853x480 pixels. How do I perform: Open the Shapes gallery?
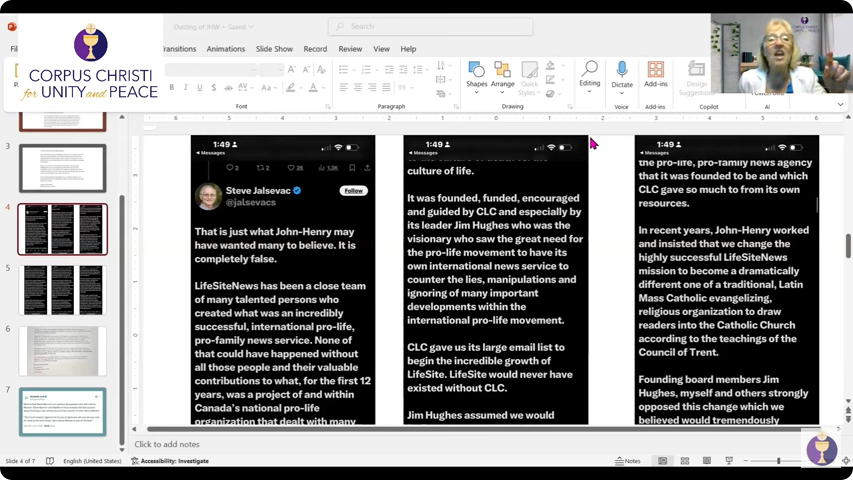(477, 77)
